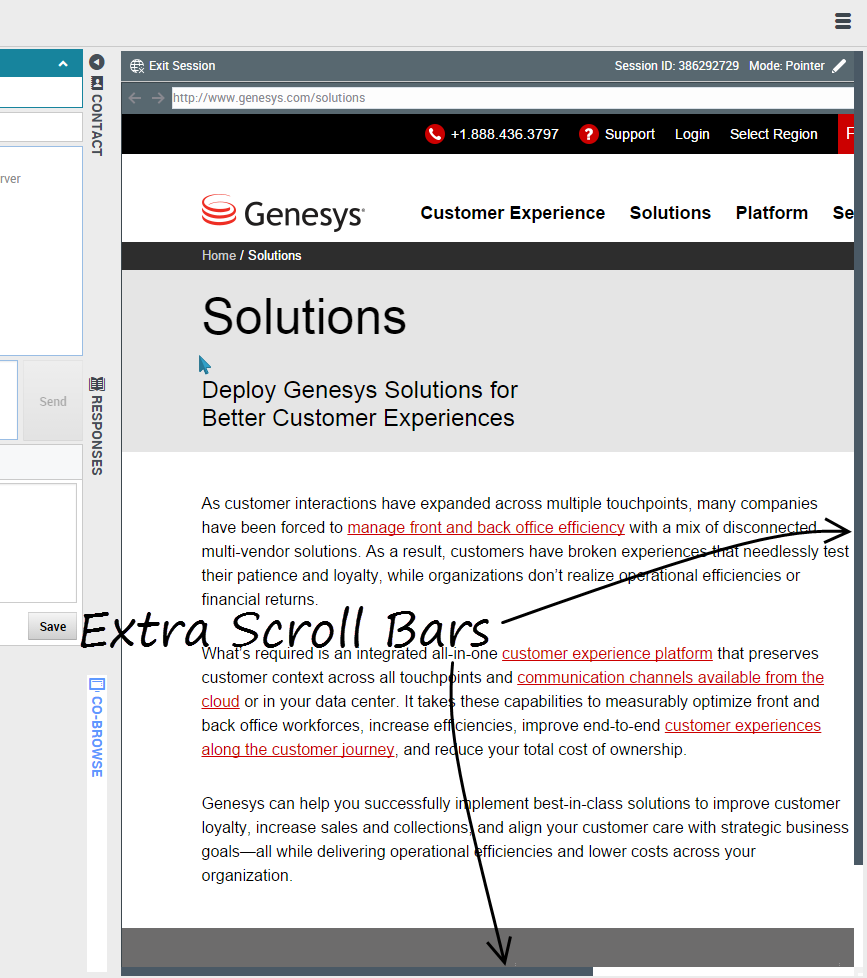The height and width of the screenshot is (978, 867).
Task: Open Solutions nav menu
Action: (670, 213)
